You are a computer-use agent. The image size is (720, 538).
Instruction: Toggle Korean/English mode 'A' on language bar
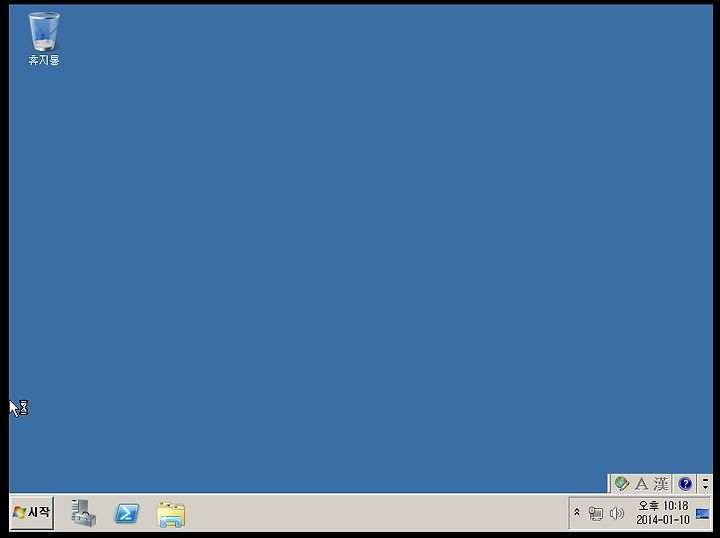pos(641,483)
